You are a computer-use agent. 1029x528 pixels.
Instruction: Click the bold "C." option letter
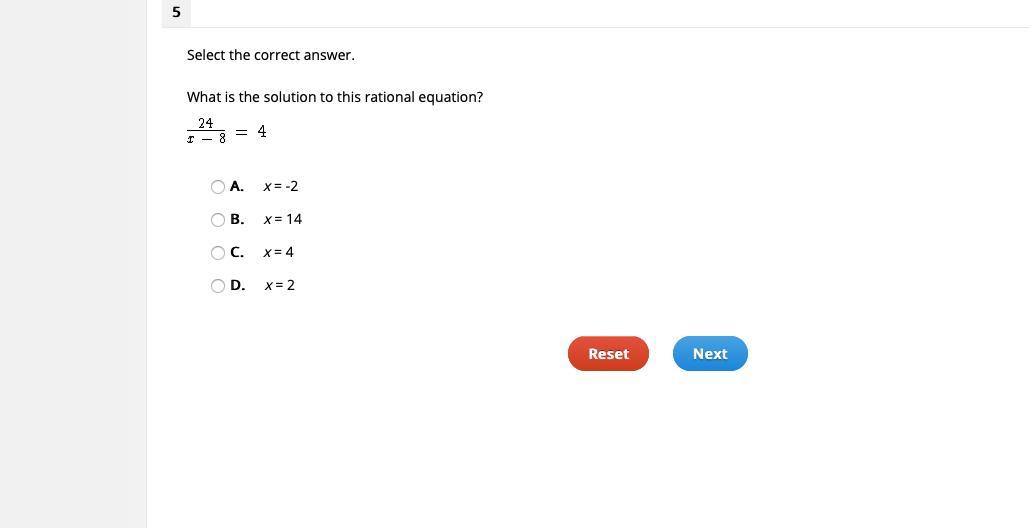click(x=237, y=252)
